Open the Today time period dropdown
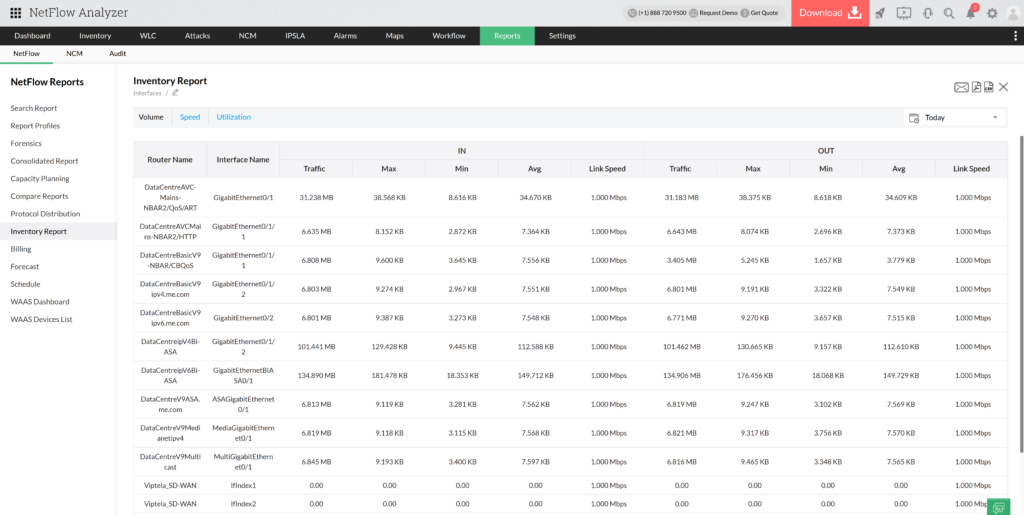 pyautogui.click(x=954, y=117)
